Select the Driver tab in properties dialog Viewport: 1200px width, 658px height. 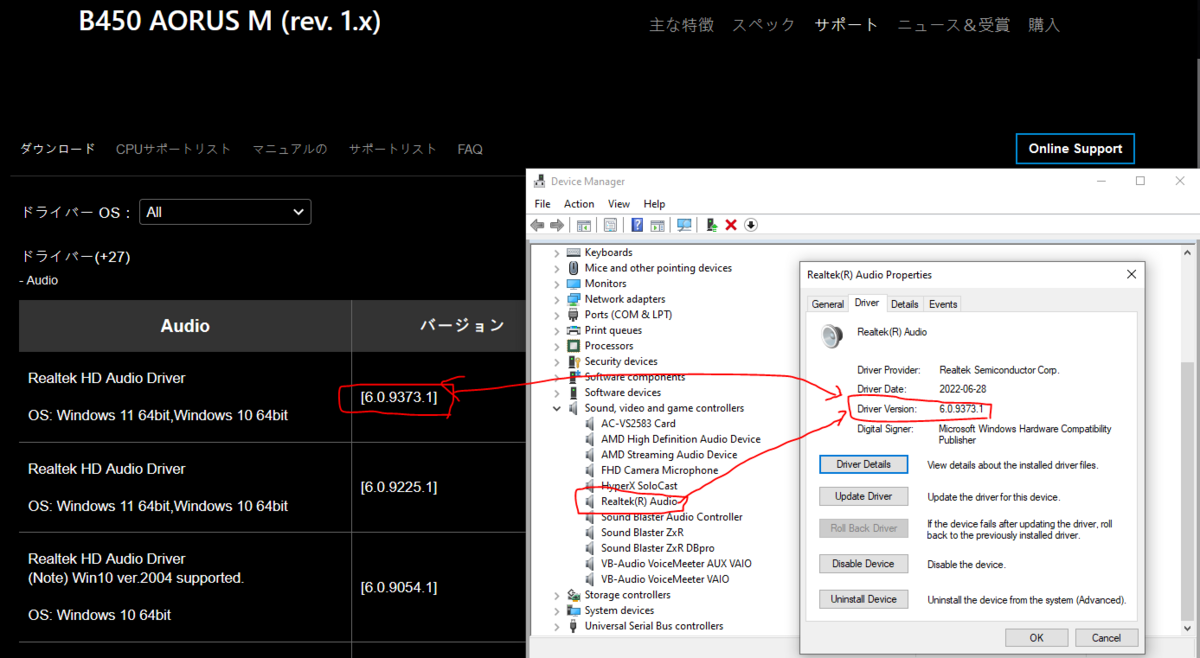[867, 303]
